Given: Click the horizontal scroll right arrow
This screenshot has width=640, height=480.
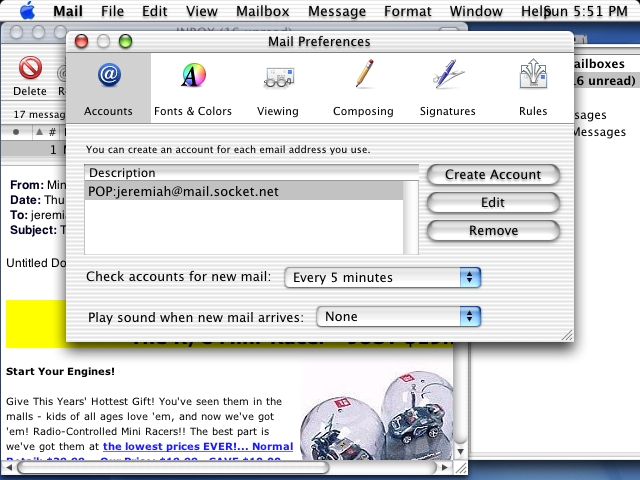Looking at the screenshot, I should (x=444, y=467).
